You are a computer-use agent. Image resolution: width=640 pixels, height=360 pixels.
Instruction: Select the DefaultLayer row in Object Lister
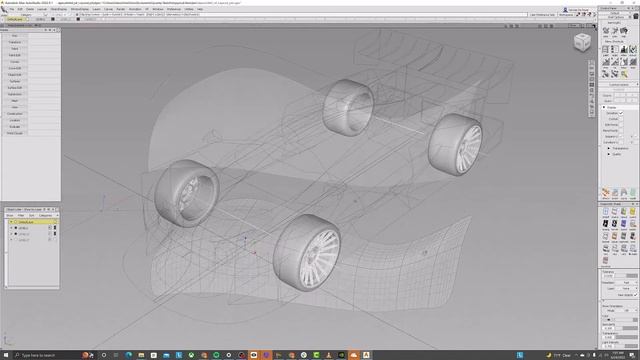pyautogui.click(x=33, y=222)
